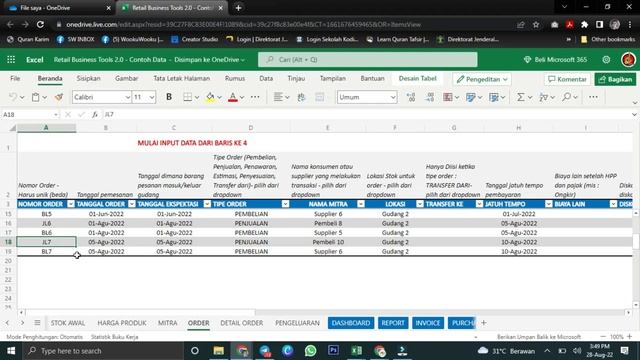
Task: Open TANGGAL ORDER filter dropdown
Action: 131,204
